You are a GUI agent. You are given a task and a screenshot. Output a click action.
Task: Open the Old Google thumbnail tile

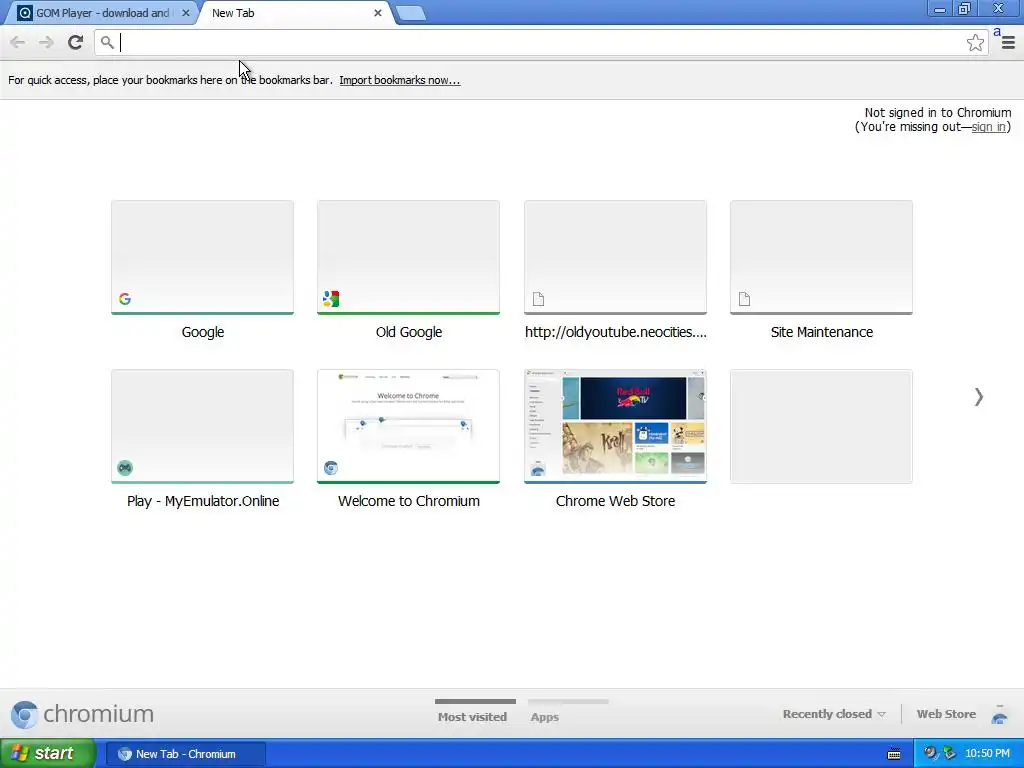409,257
